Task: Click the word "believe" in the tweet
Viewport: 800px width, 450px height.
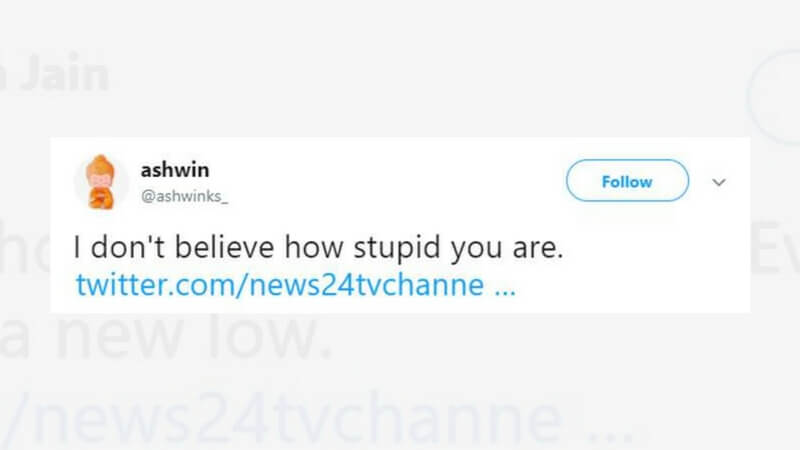Action: 224,247
